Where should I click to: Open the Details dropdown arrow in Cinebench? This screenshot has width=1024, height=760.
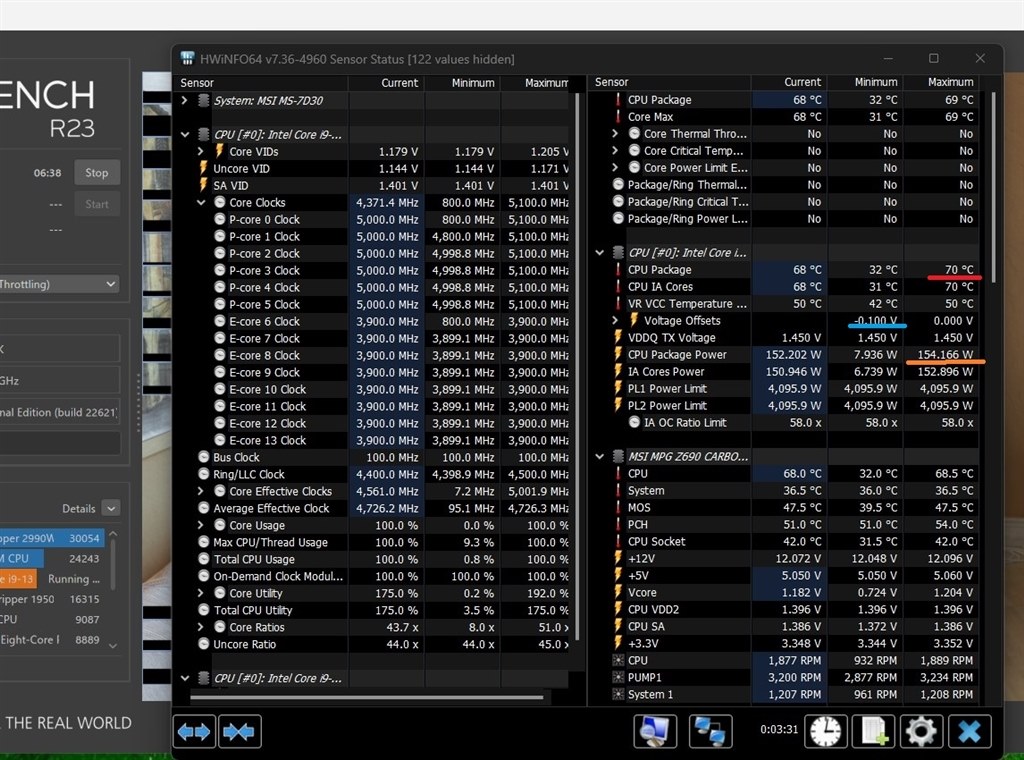pos(111,508)
